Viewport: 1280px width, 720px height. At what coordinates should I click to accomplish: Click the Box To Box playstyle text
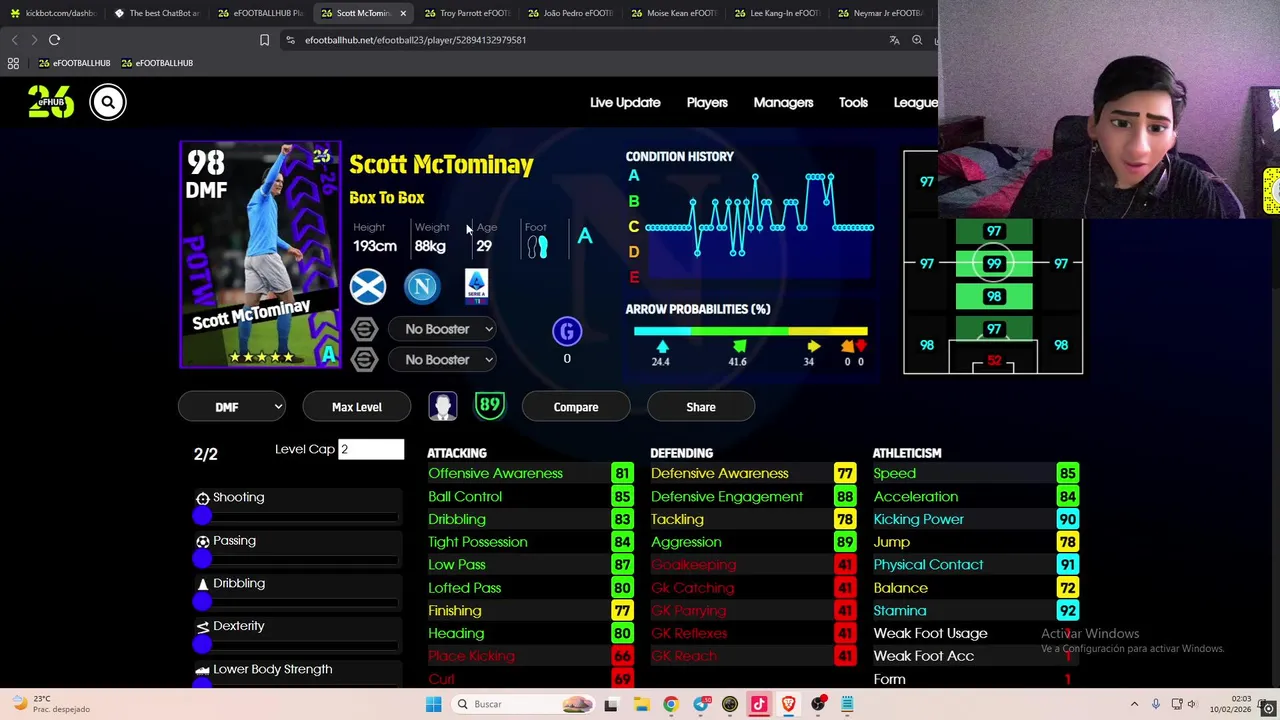(x=387, y=198)
